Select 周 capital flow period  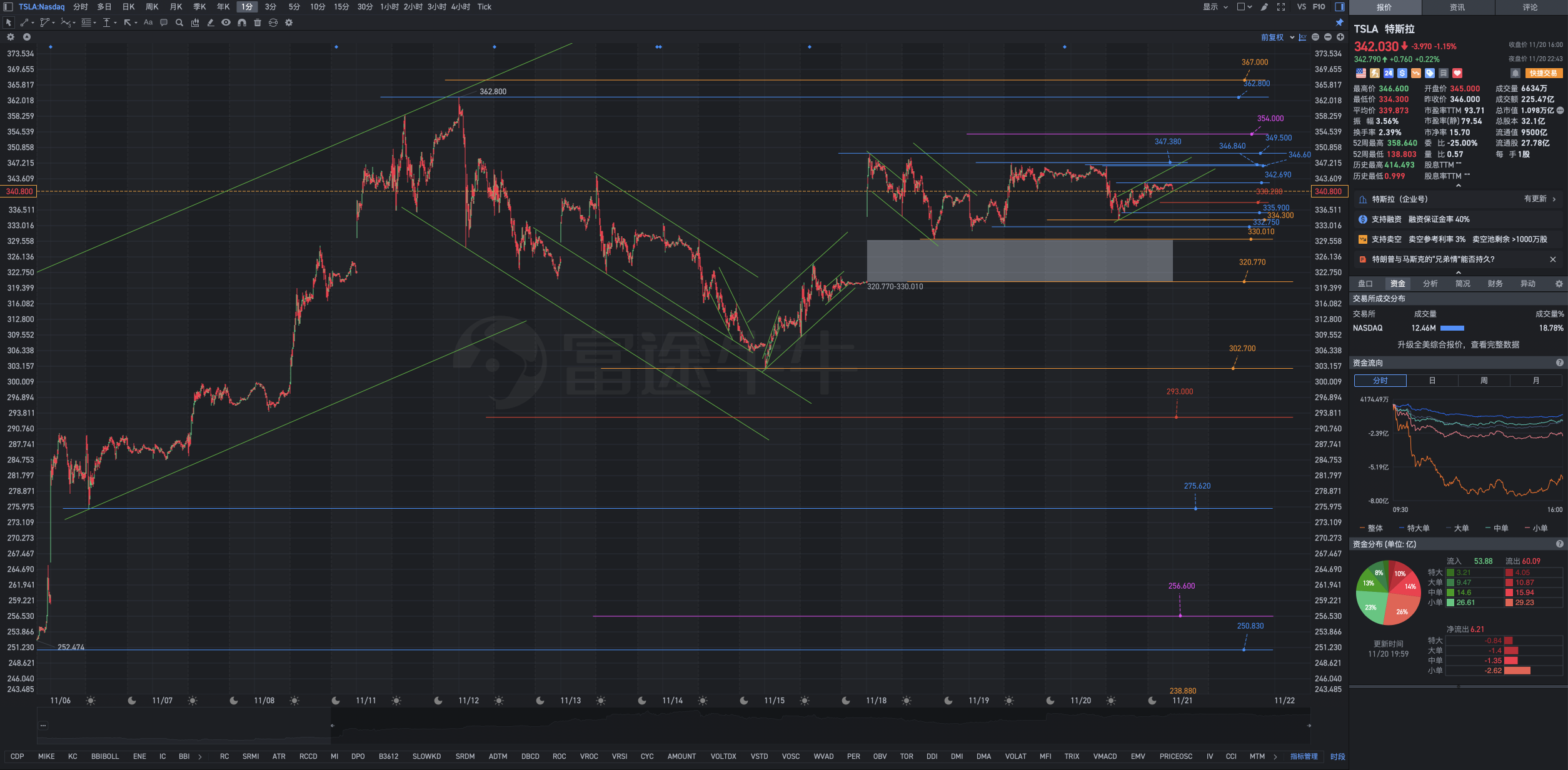click(x=1484, y=381)
